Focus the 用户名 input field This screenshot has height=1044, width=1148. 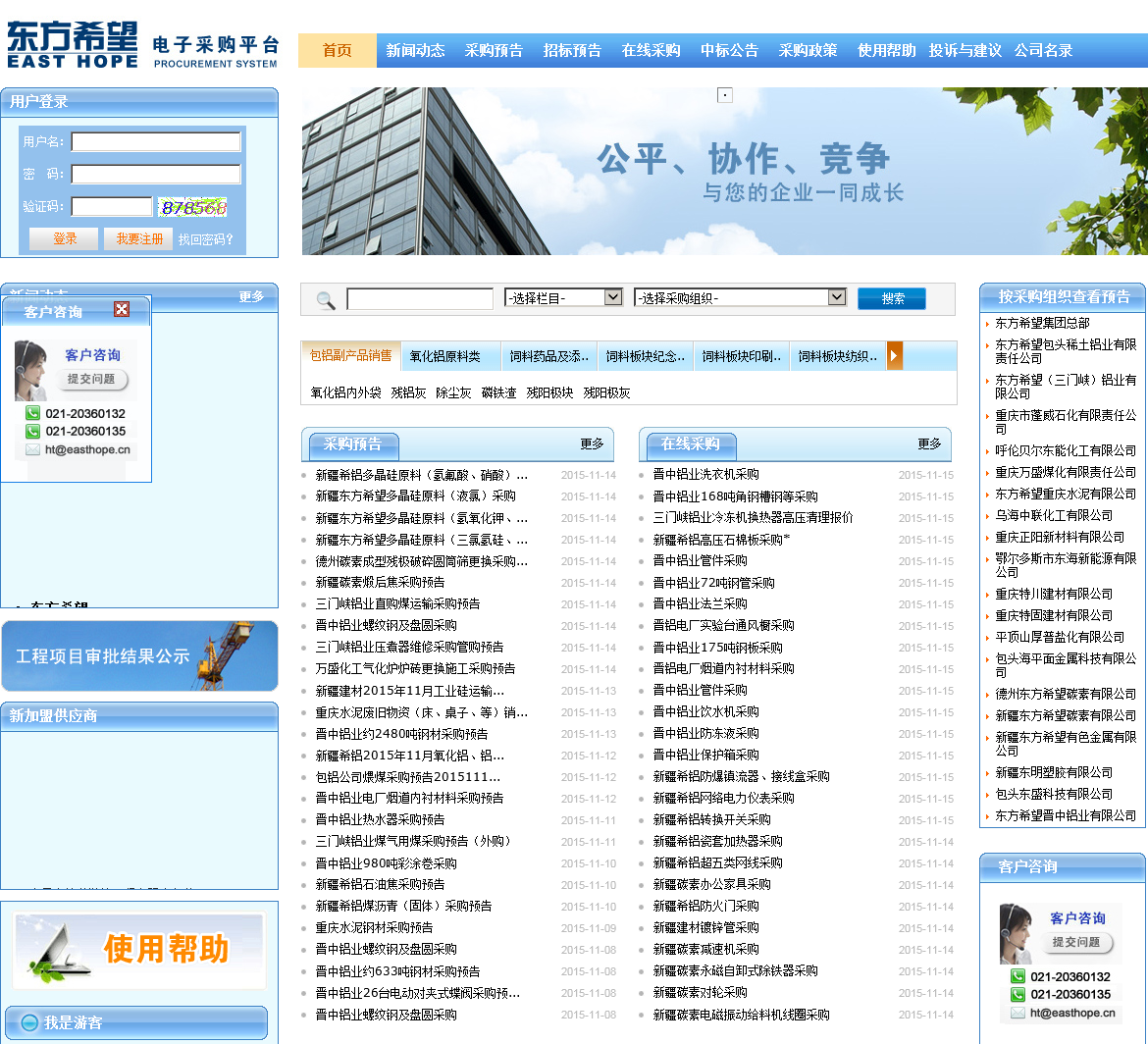coord(156,142)
